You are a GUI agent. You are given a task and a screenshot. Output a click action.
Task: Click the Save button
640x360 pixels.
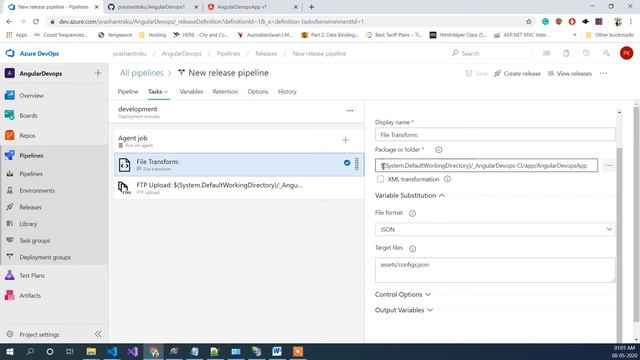coord(476,73)
